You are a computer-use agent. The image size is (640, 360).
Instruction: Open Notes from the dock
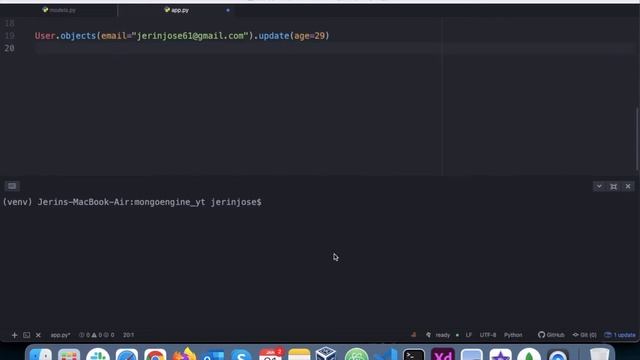click(x=299, y=355)
